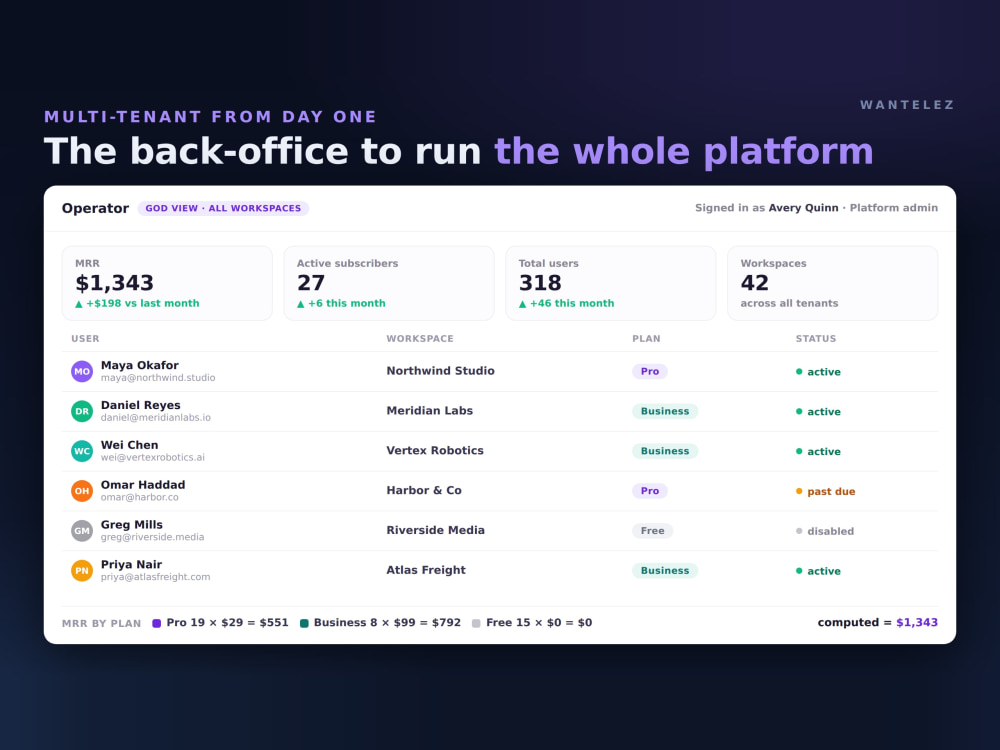Click email greg@riverside.media
Image resolution: width=1000 pixels, height=750 pixels.
(x=152, y=537)
